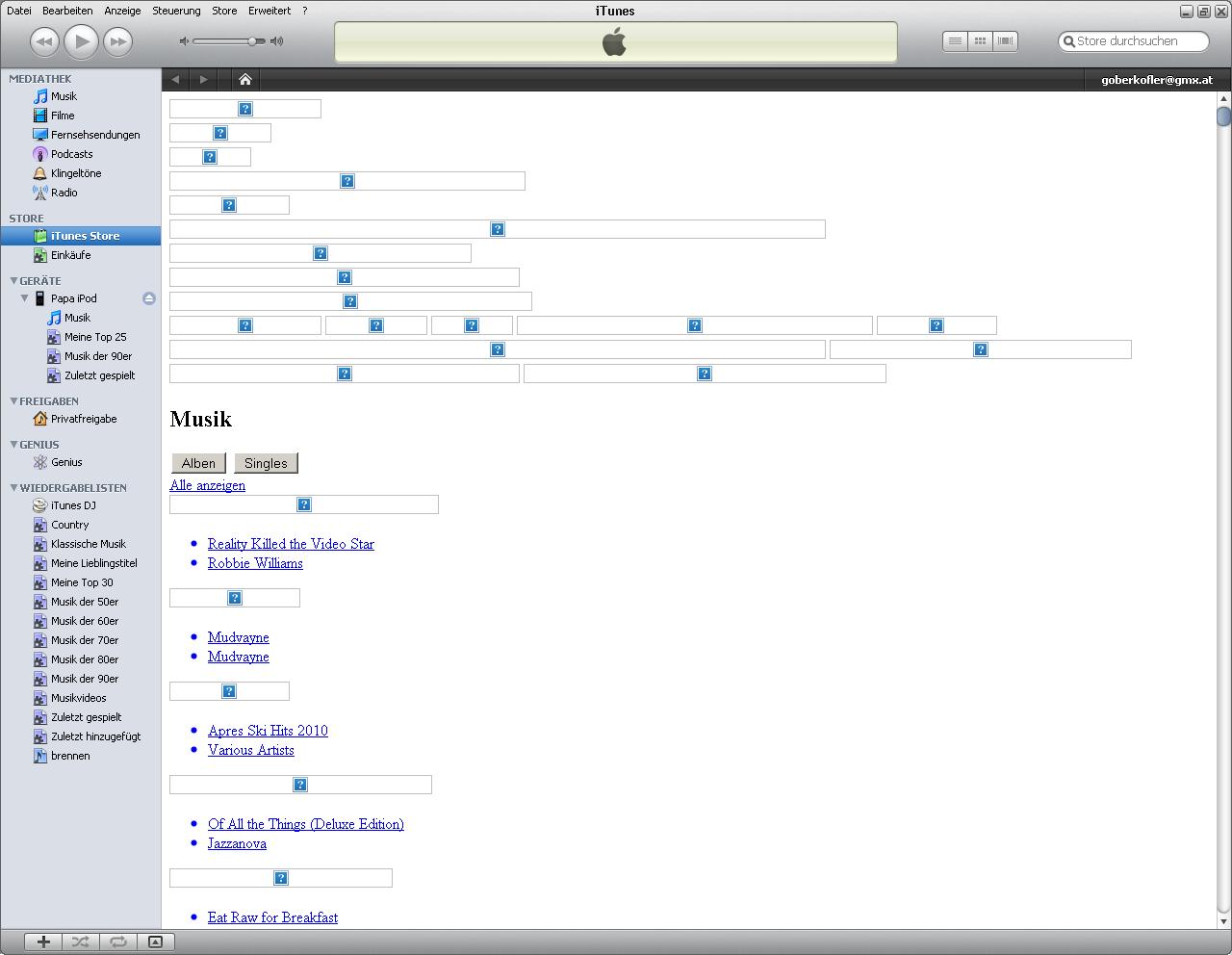Select the Meine Lieblingstitel playlist
Image resolution: width=1232 pixels, height=955 pixels.
pos(93,563)
